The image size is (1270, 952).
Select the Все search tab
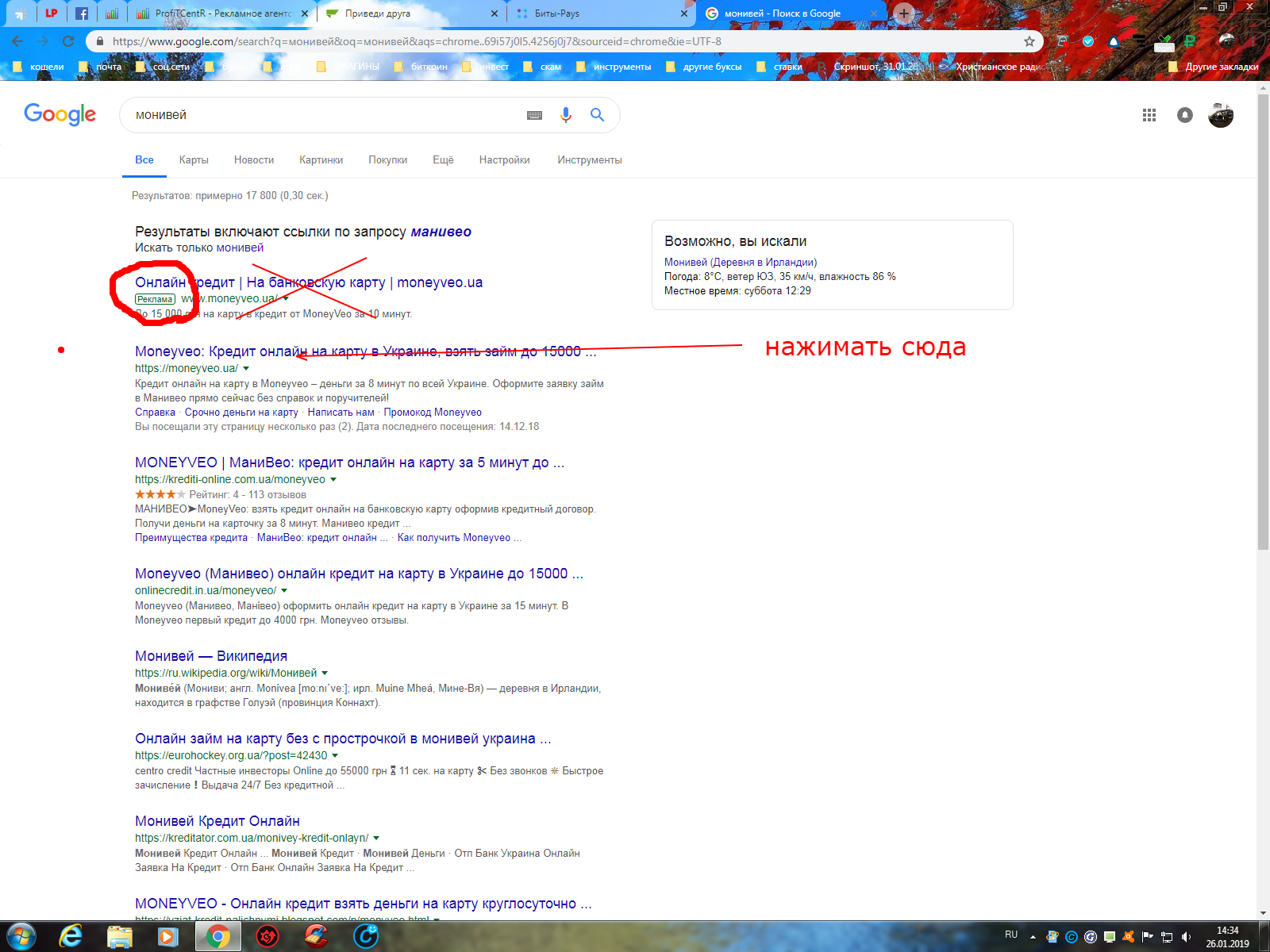144,159
